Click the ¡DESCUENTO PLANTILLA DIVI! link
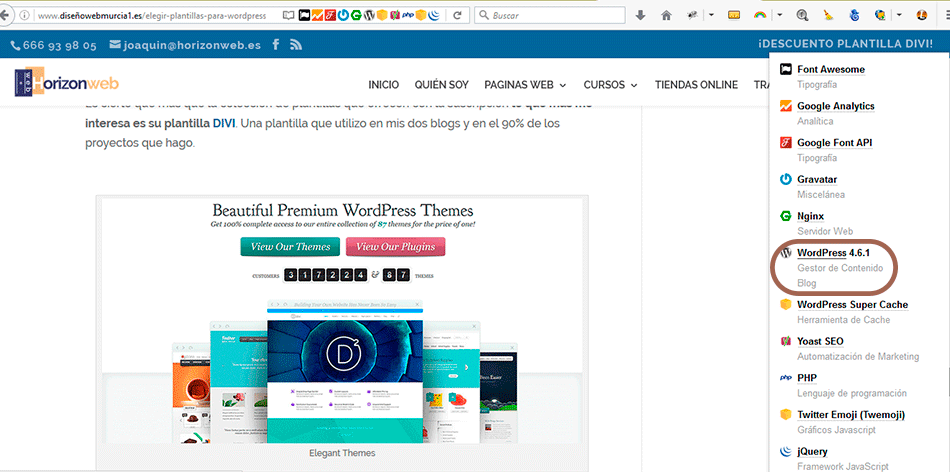Screen dimensions: 950x472 click(x=846, y=44)
